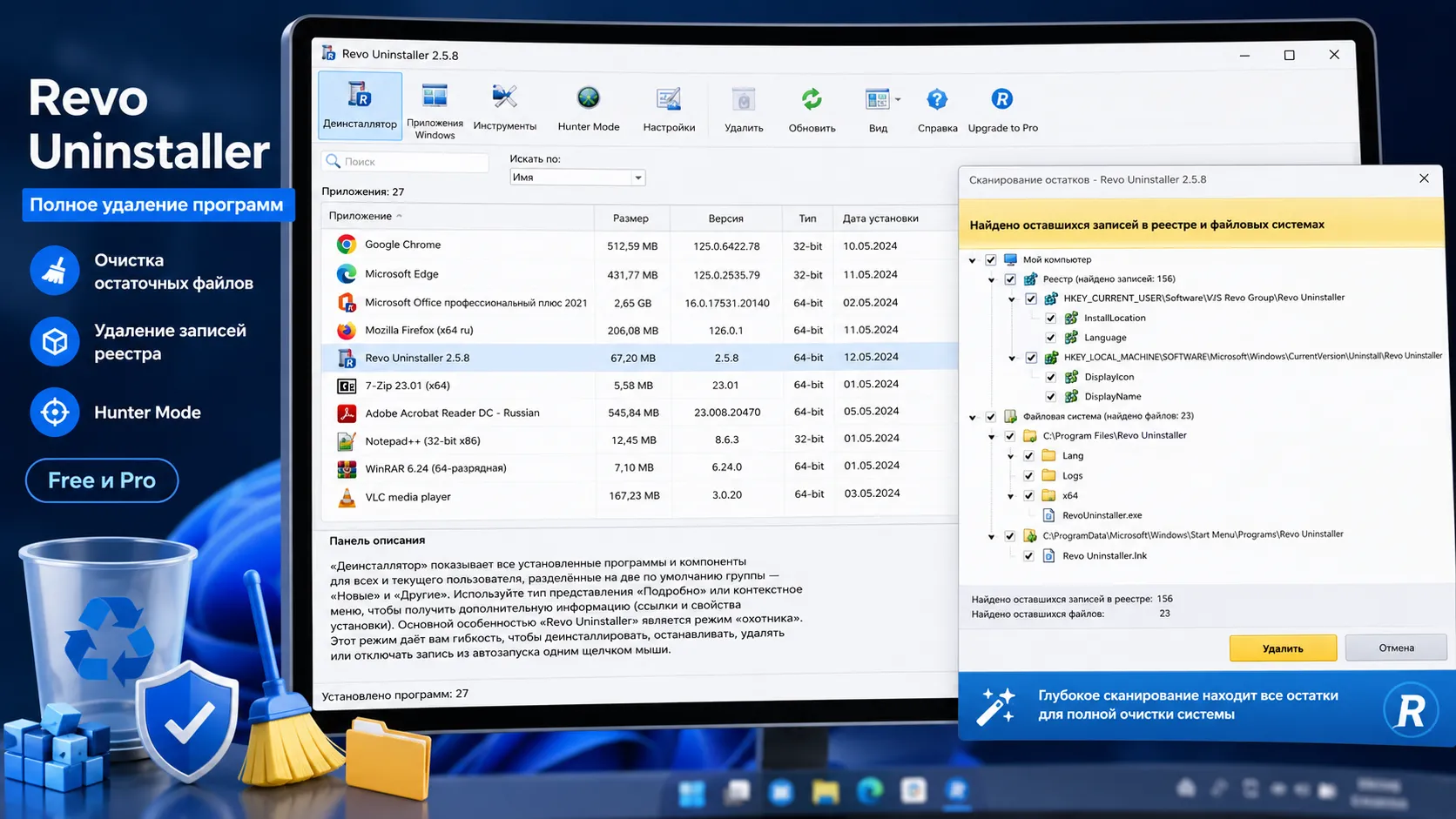The height and width of the screenshot is (819, 1456).
Task: Toggle Мой компьютер checkbox
Action: [990, 259]
